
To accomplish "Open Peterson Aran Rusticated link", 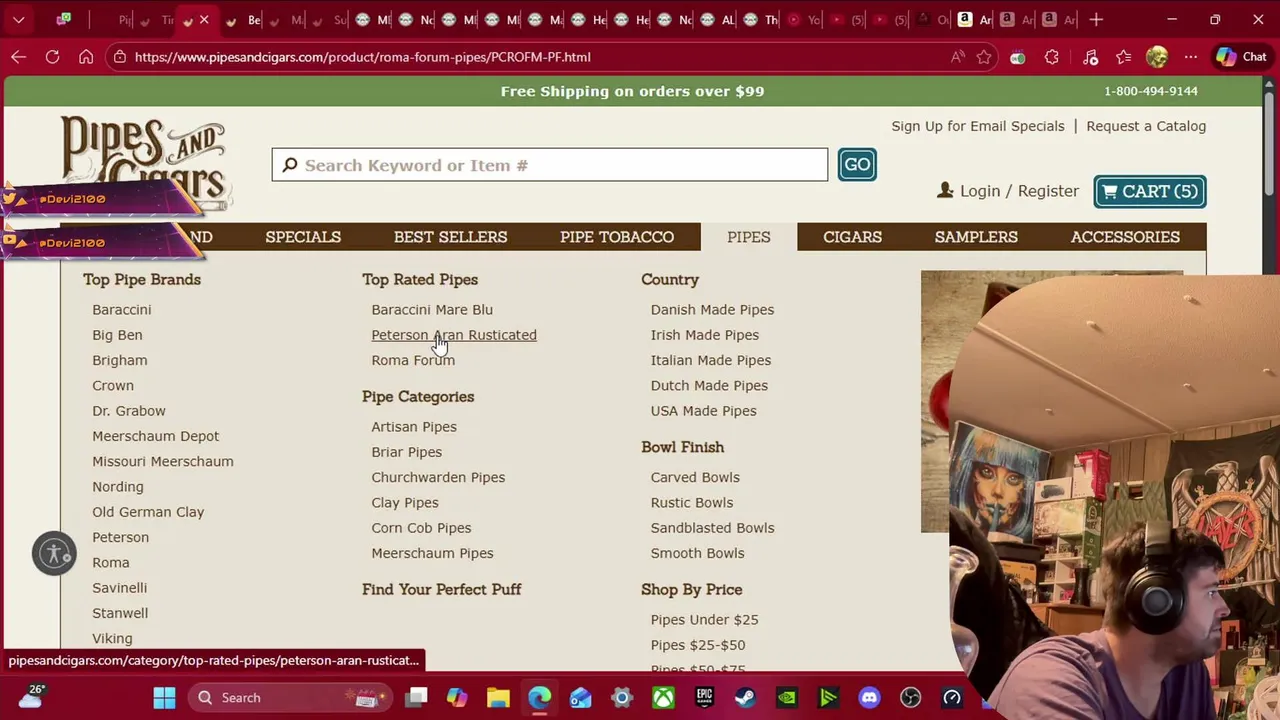I will [454, 335].
